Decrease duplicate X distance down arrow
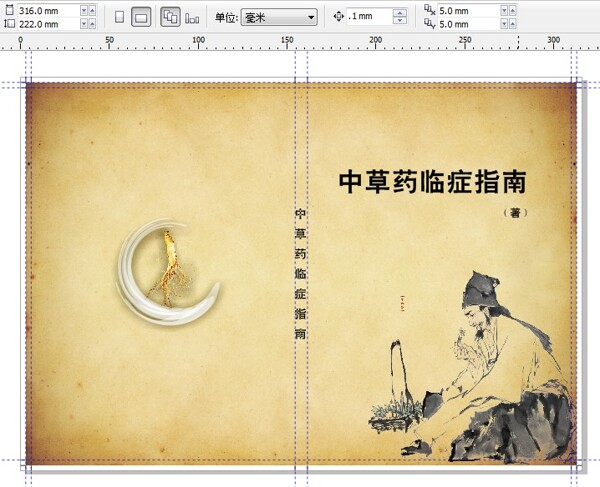Viewport: 600px width, 487px height. (x=504, y=11)
